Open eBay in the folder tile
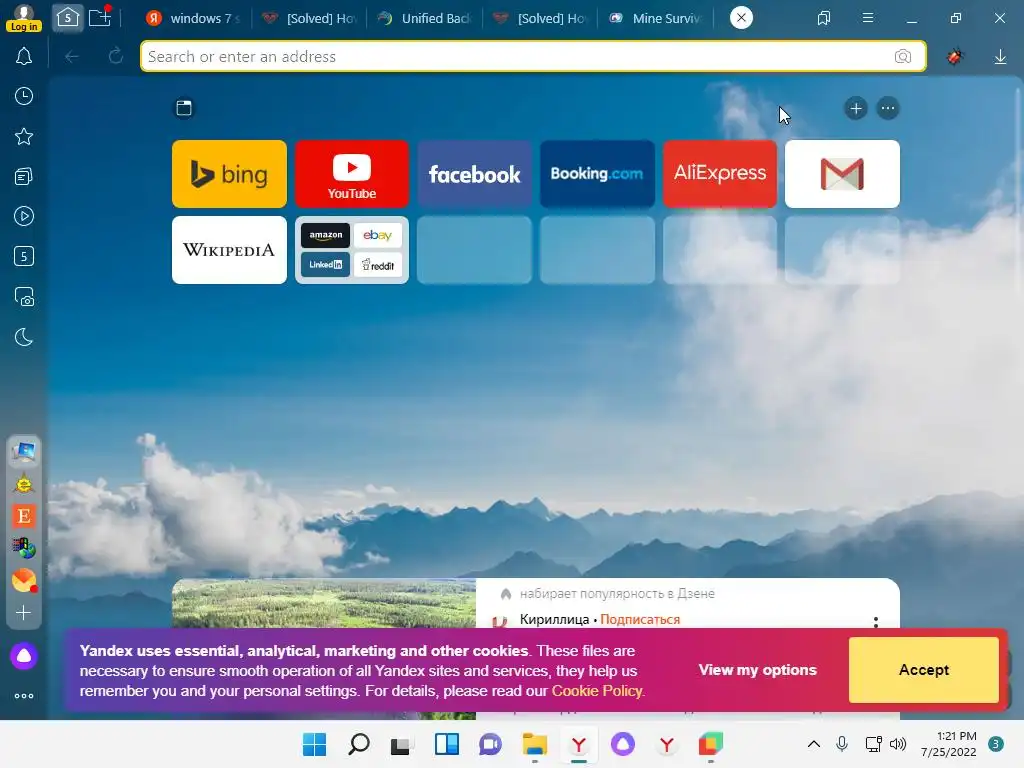1024x768 pixels. [377, 235]
